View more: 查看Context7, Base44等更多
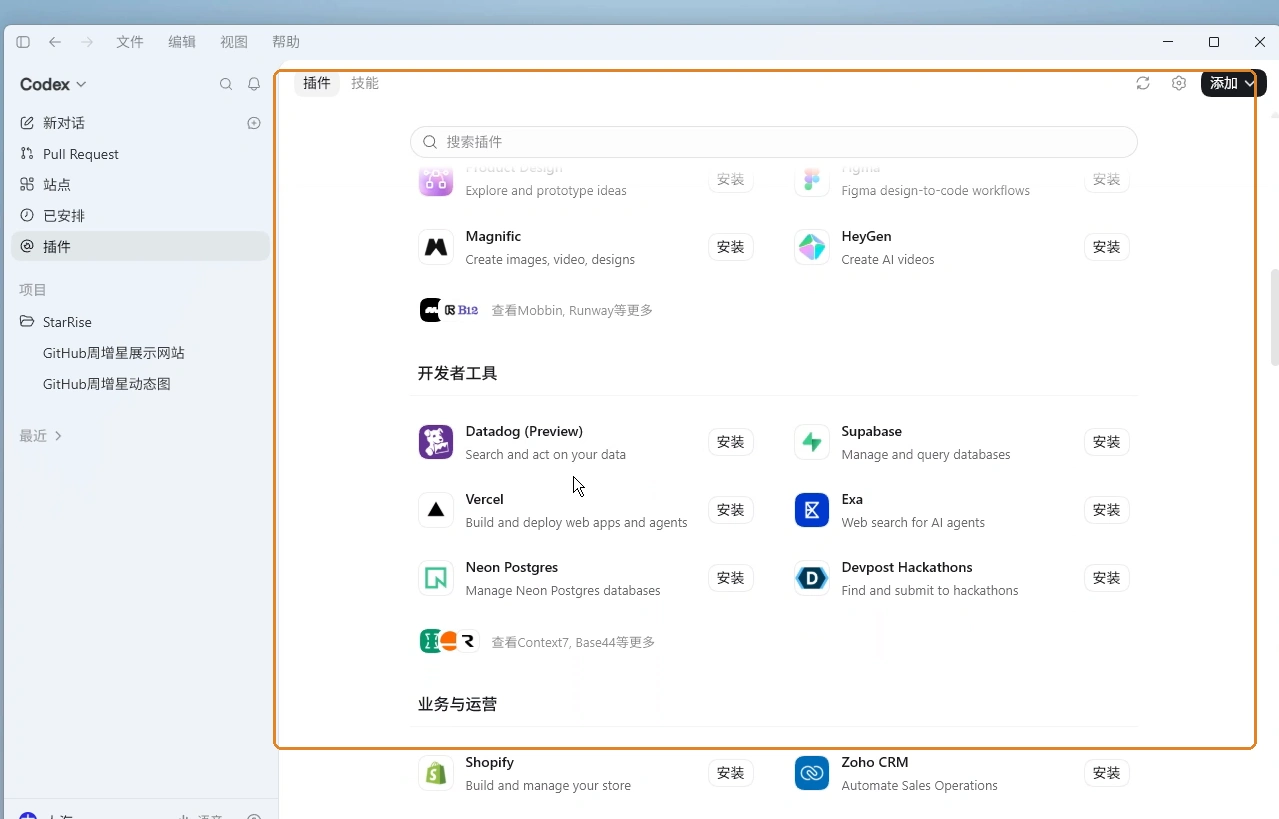 pos(573,643)
